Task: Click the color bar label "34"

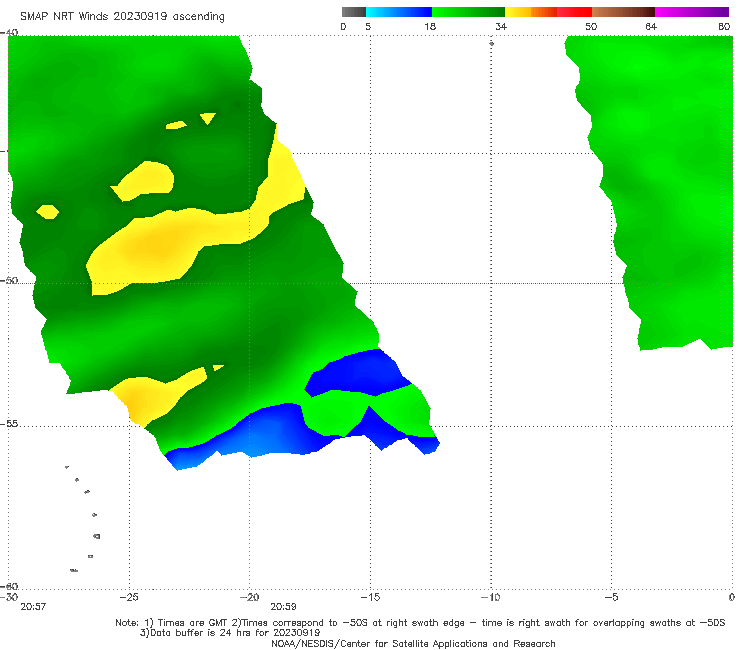Action: (x=501, y=26)
